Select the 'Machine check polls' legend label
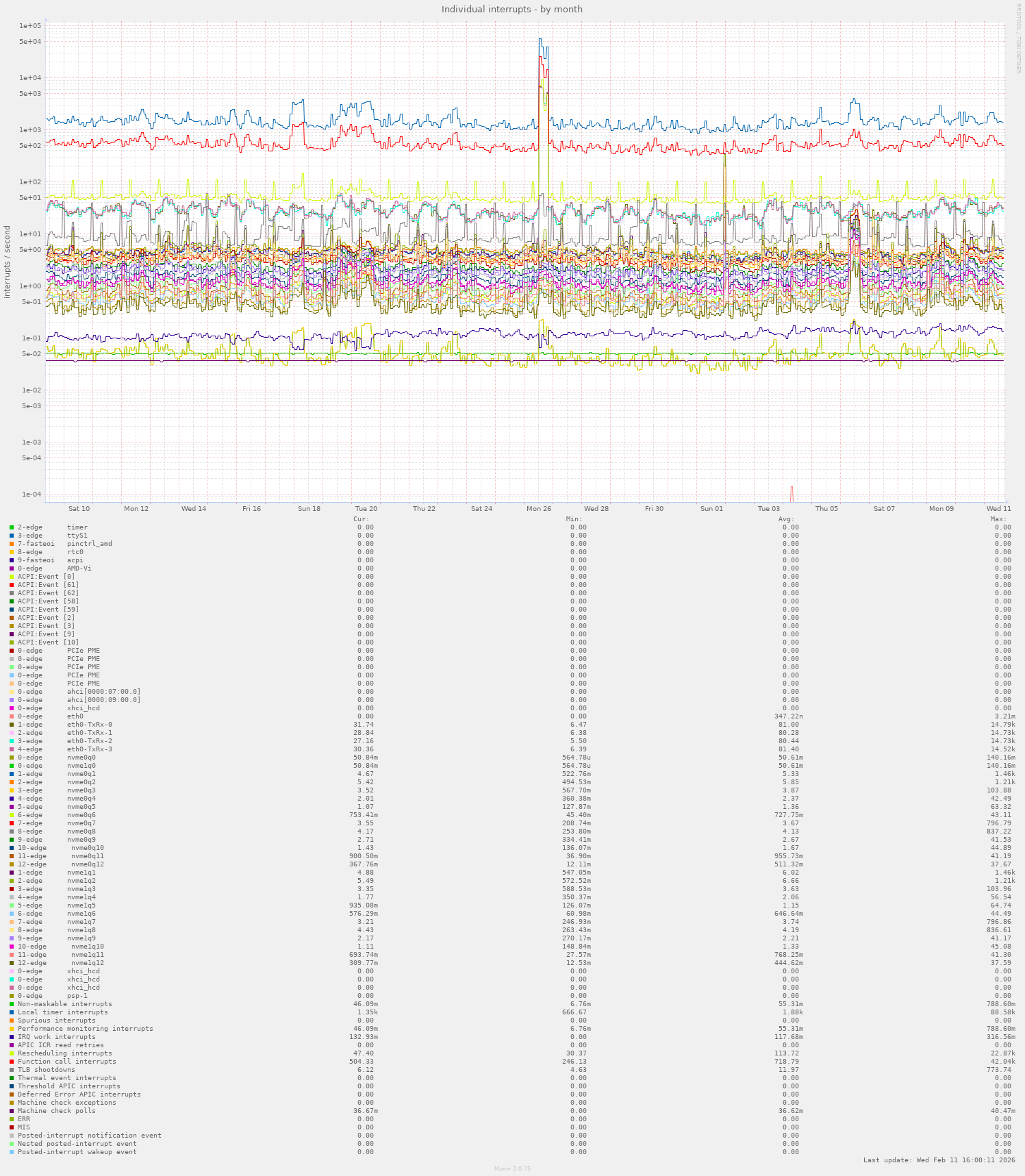Viewport: 1025px width, 1176px height. coord(57,1111)
